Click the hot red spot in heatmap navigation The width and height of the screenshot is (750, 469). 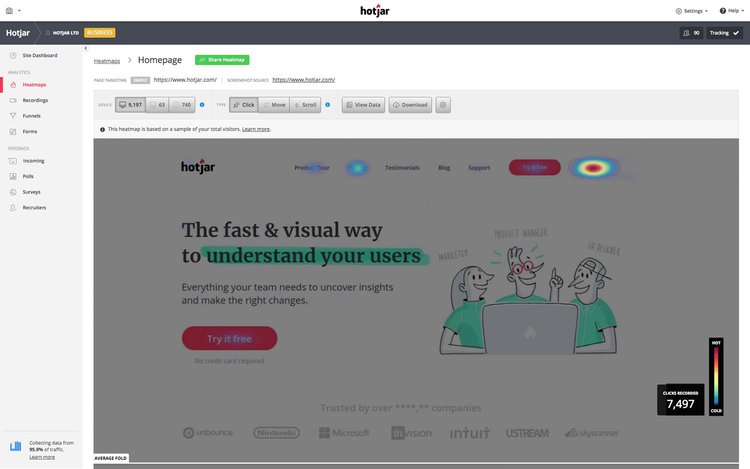tap(593, 168)
